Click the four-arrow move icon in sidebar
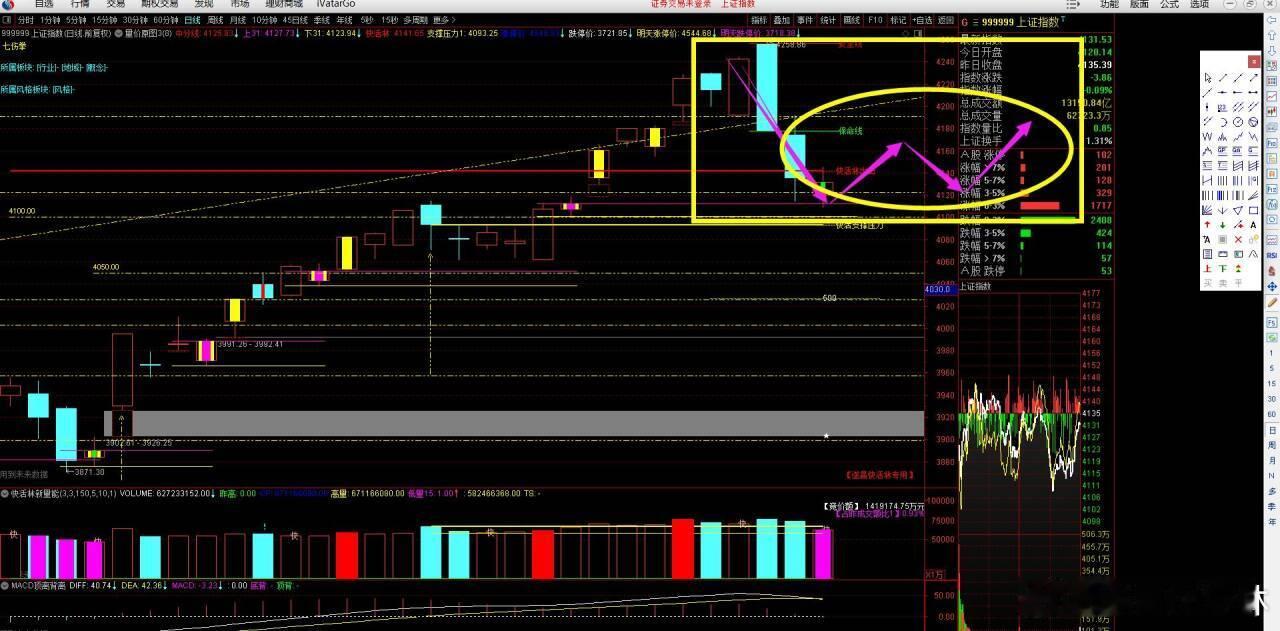The image size is (1280, 631). pyautogui.click(x=1272, y=287)
